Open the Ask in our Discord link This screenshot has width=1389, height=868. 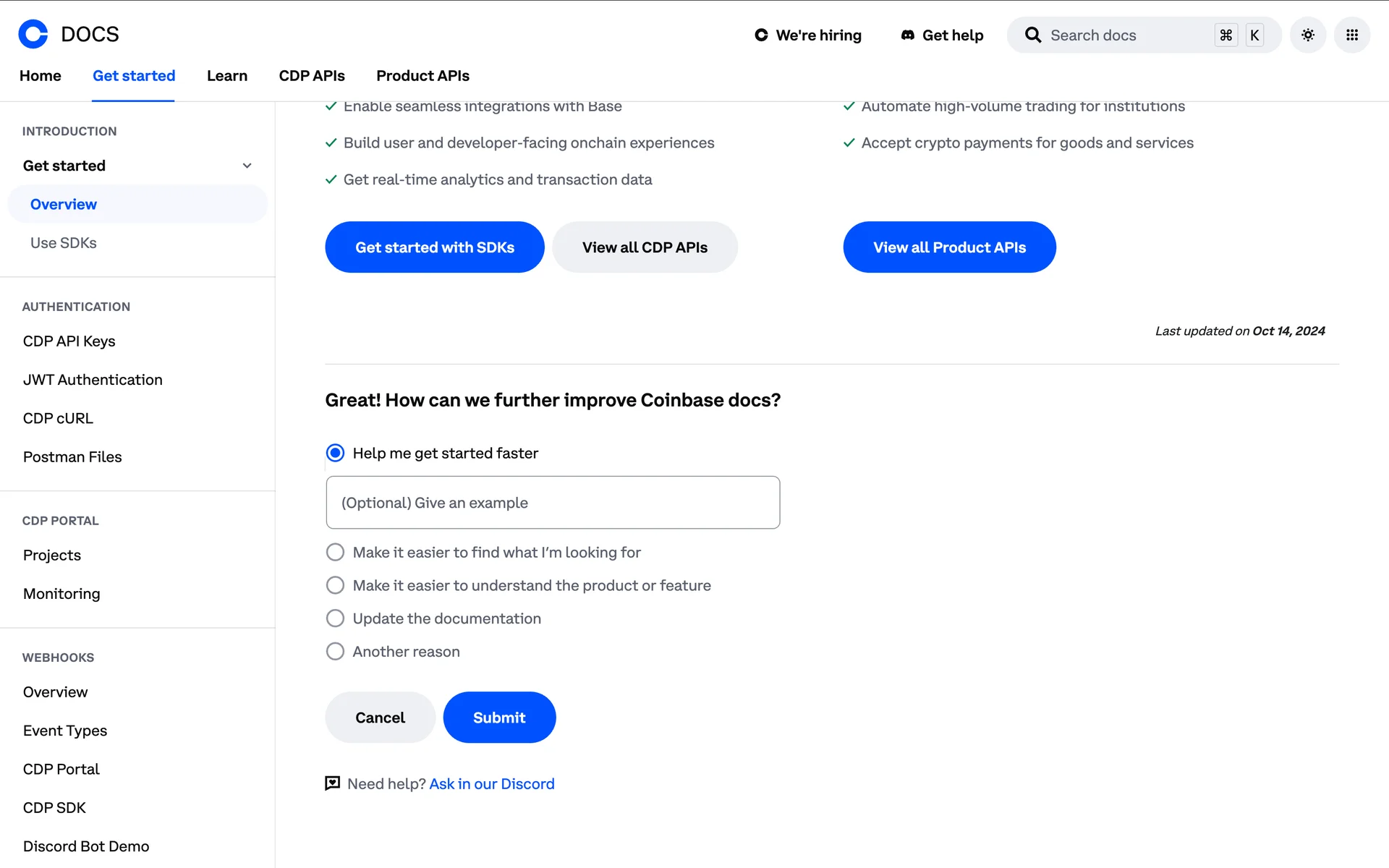(x=492, y=784)
